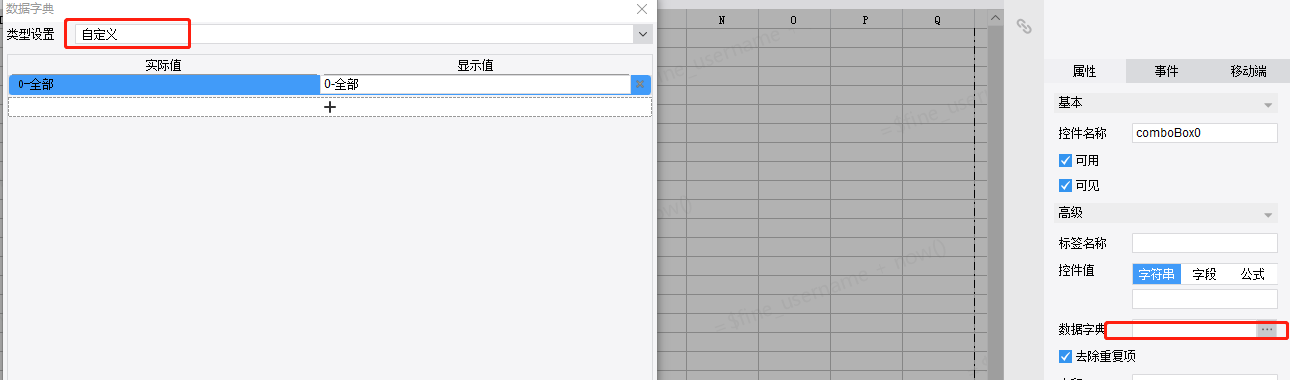The image size is (1290, 380).
Task: Switch to the 属性 tab
Action: (x=1084, y=71)
